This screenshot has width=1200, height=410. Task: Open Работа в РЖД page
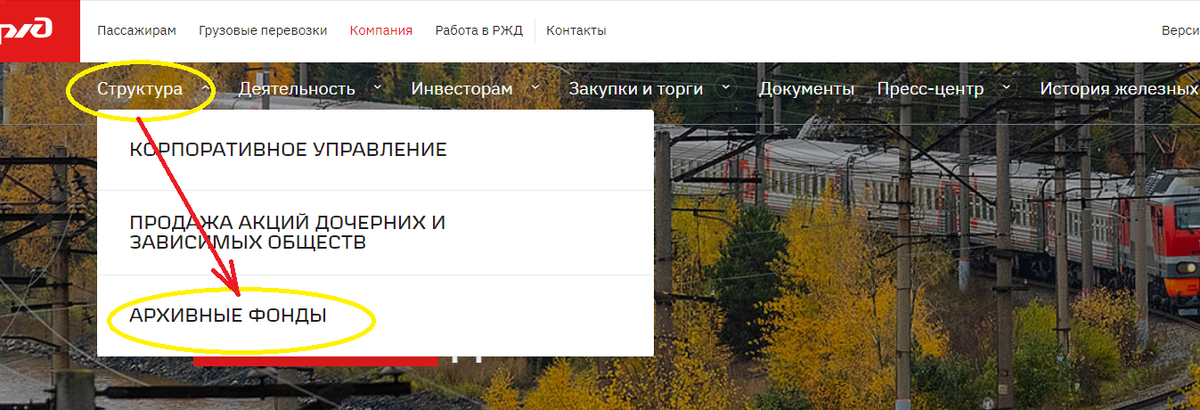[x=478, y=31]
